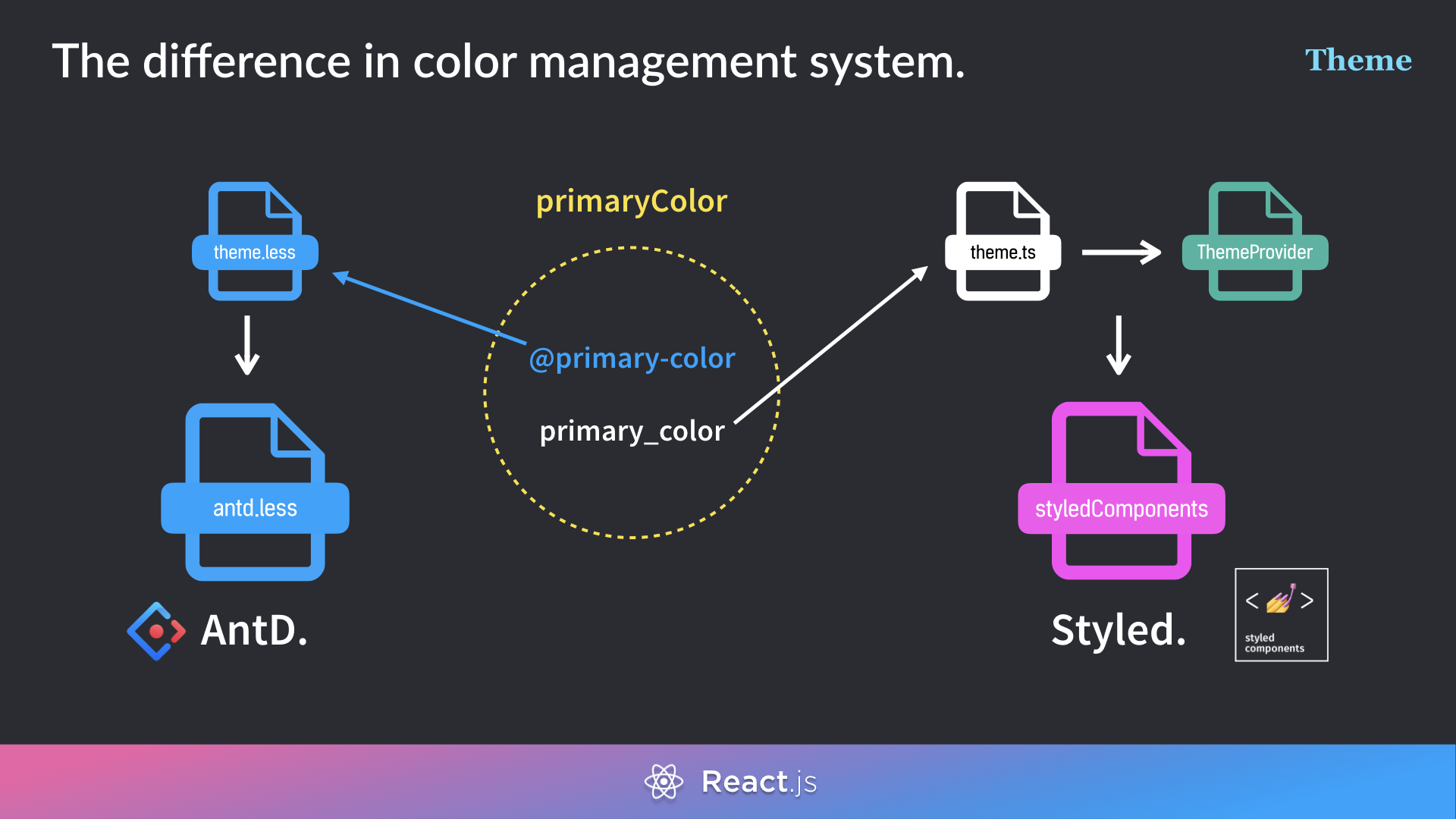Screen dimensions: 1456x819
Task: Click the Ant Design diamond logo
Action: (x=156, y=631)
